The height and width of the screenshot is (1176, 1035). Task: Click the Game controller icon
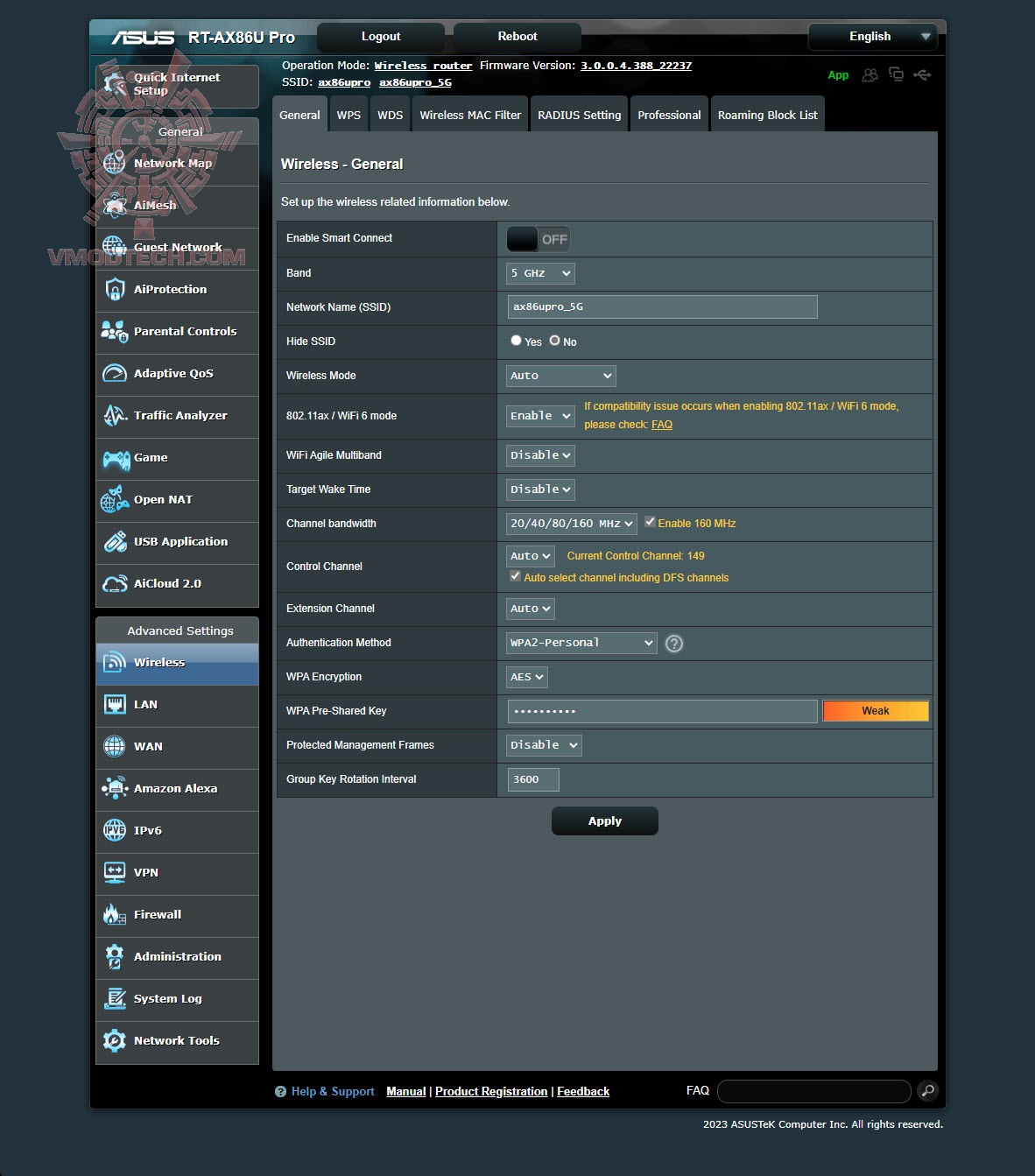(x=115, y=458)
